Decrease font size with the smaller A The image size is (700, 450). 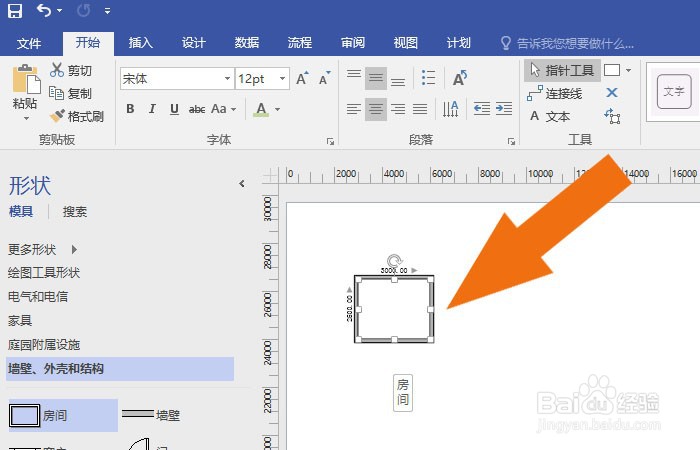click(x=325, y=79)
